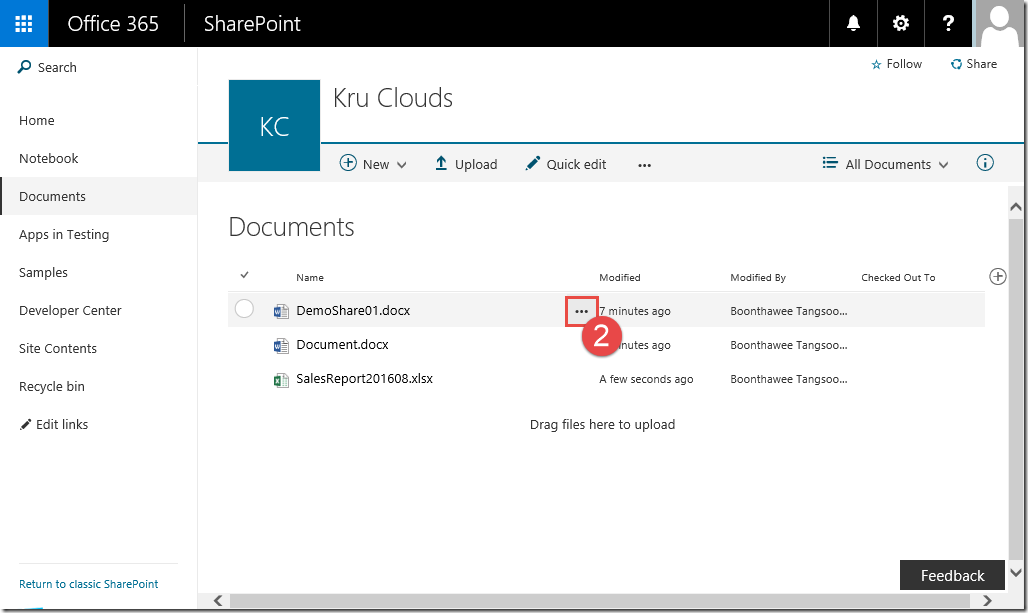This screenshot has width=1028, height=613.
Task: Open the Office 365 app launcher
Action: tap(24, 24)
